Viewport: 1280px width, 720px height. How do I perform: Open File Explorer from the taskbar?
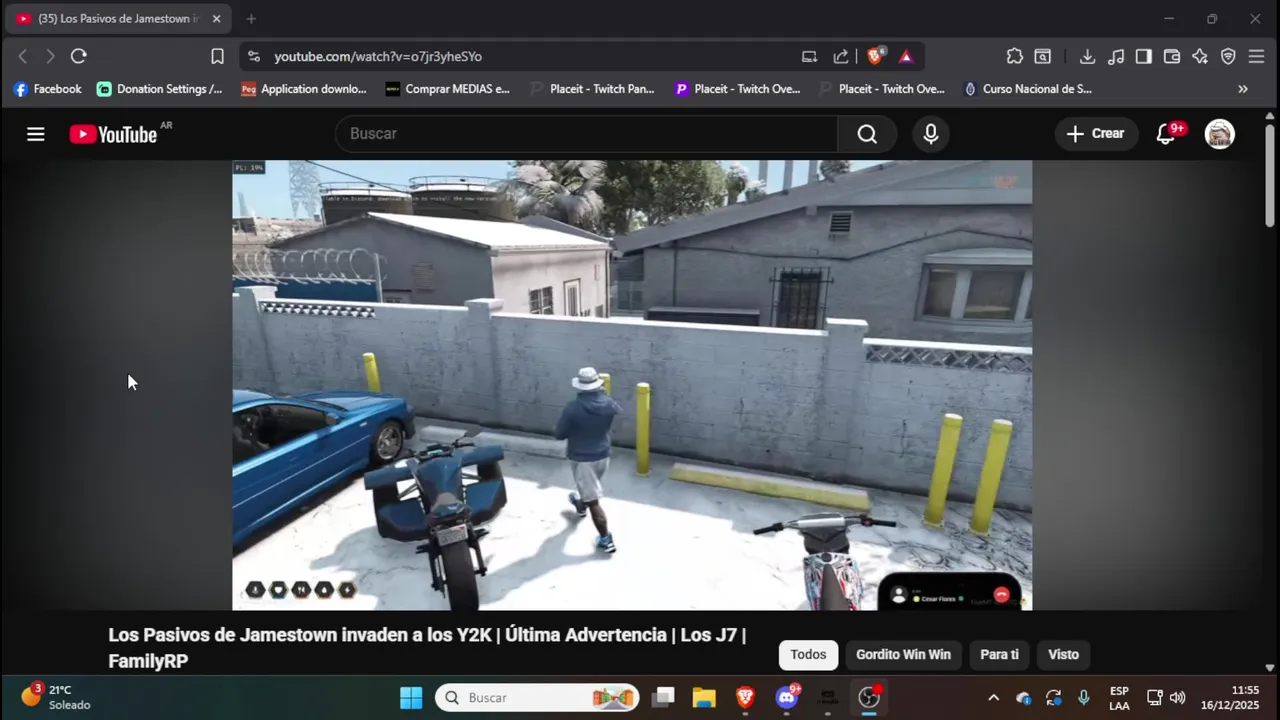(x=704, y=698)
